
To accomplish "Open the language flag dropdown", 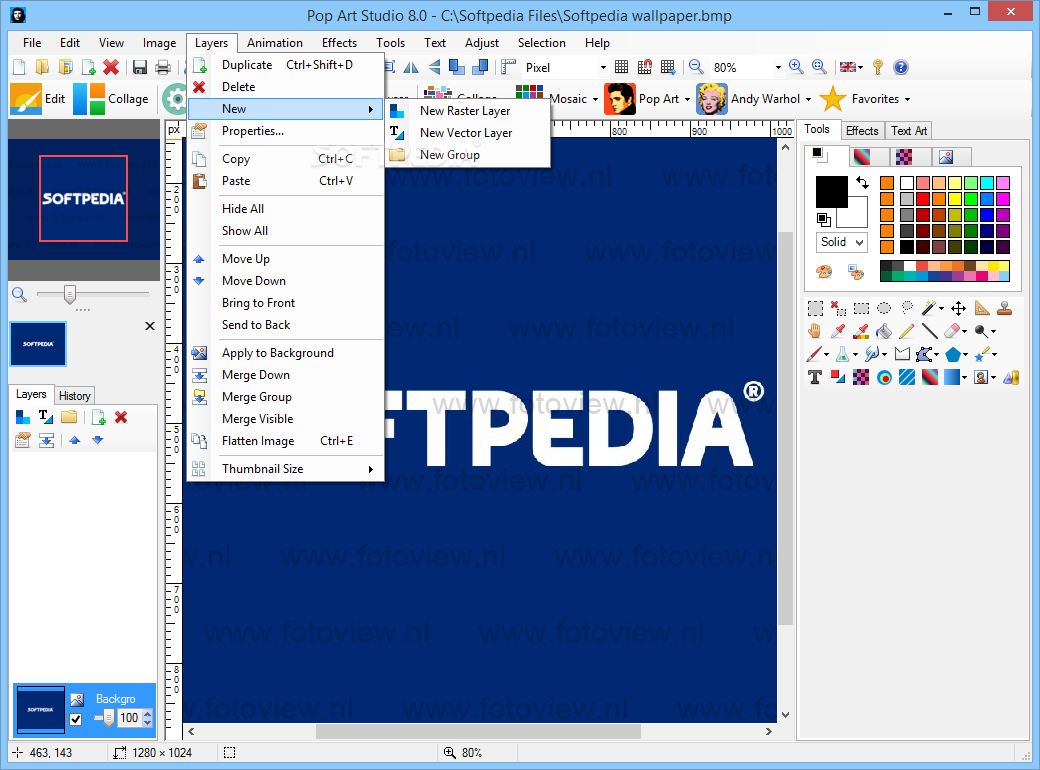I will [x=851, y=67].
